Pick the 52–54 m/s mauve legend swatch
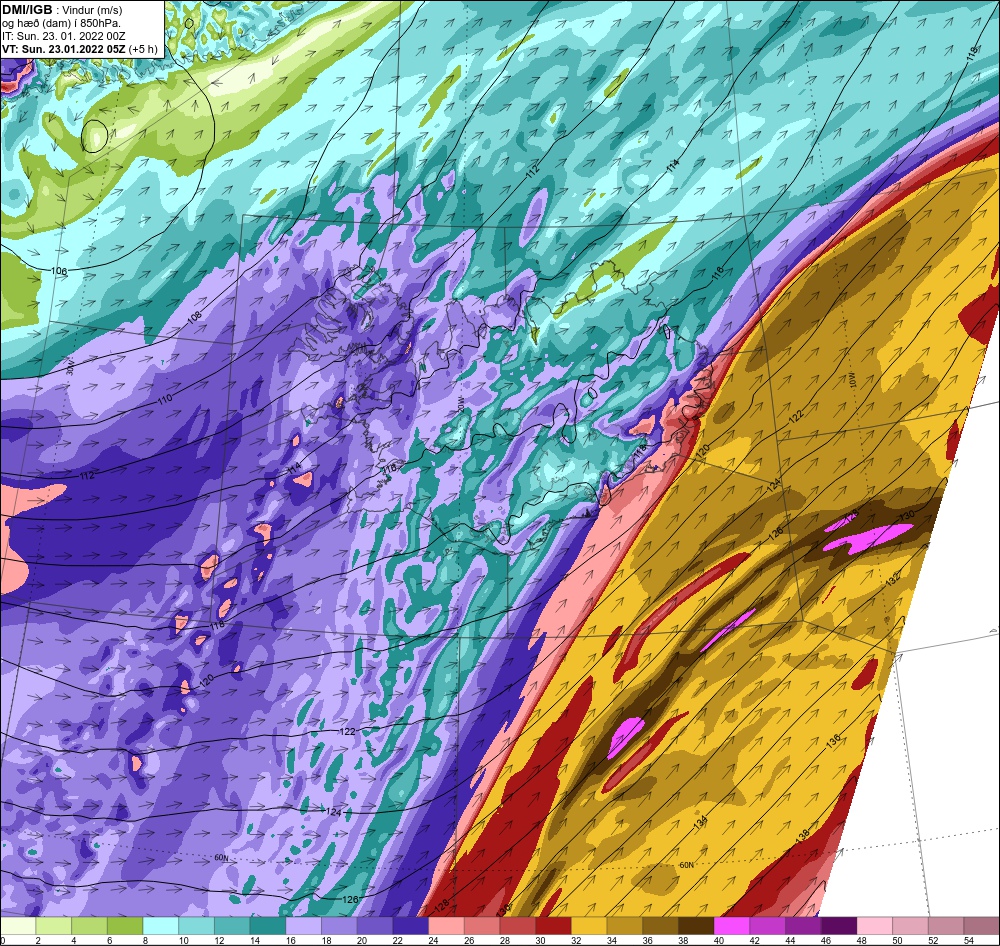The image size is (1000, 946). point(946,926)
